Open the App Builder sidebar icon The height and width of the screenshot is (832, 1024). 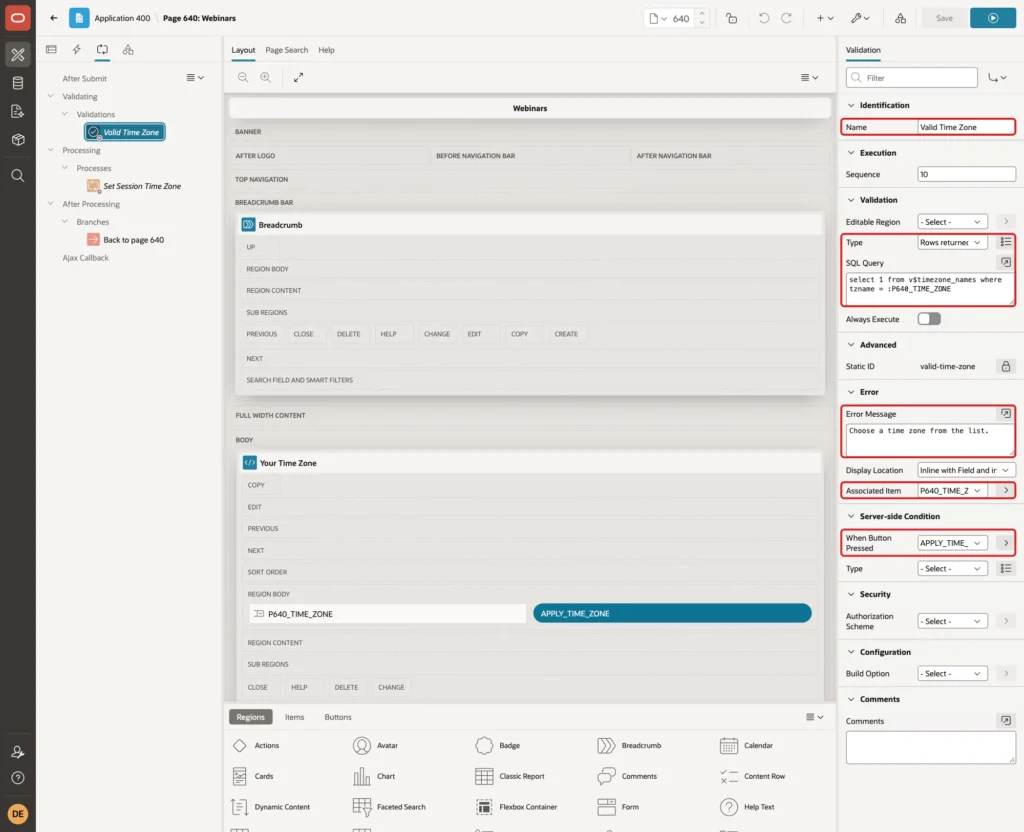coord(18,55)
